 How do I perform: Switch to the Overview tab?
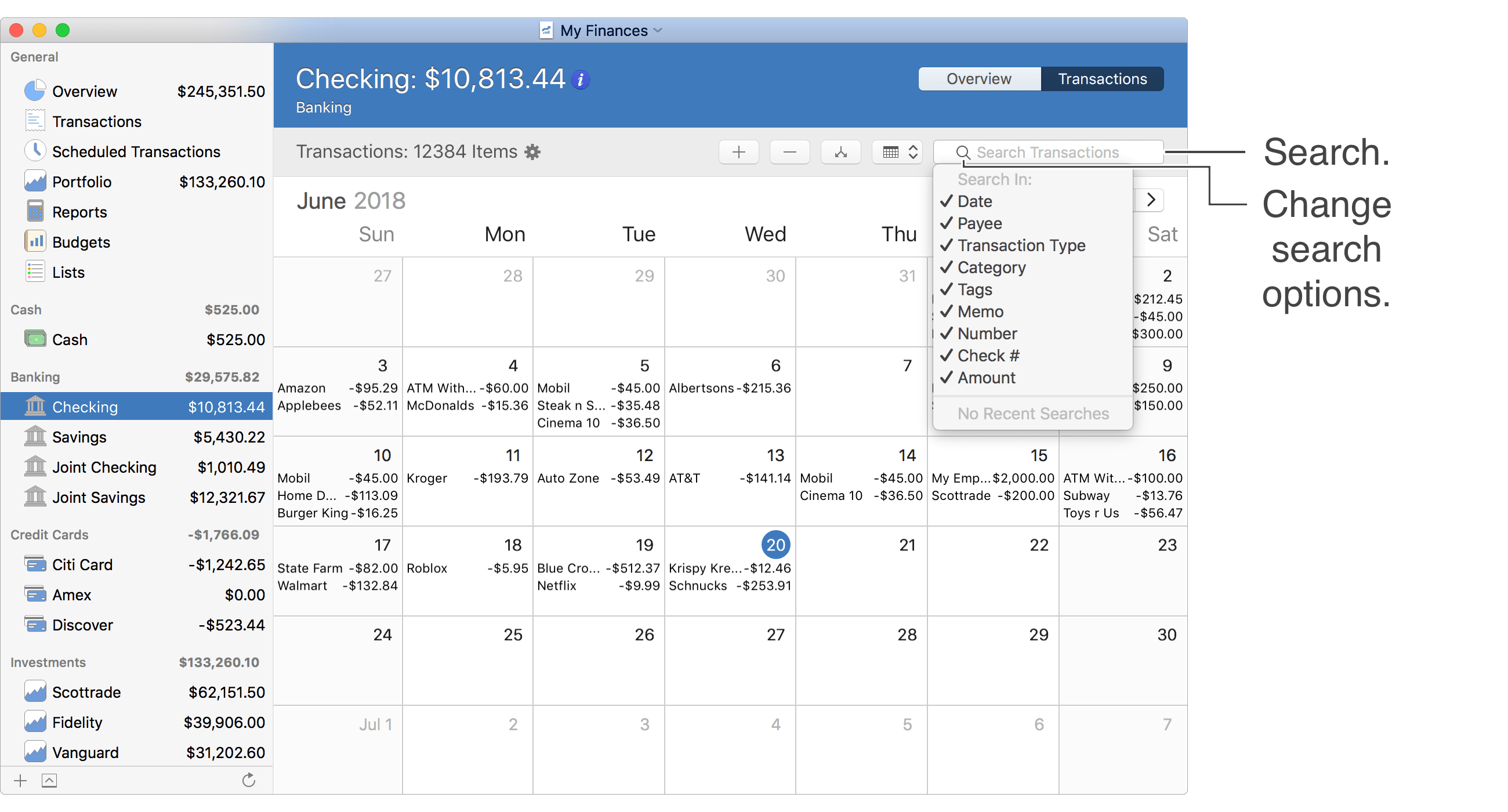978,79
